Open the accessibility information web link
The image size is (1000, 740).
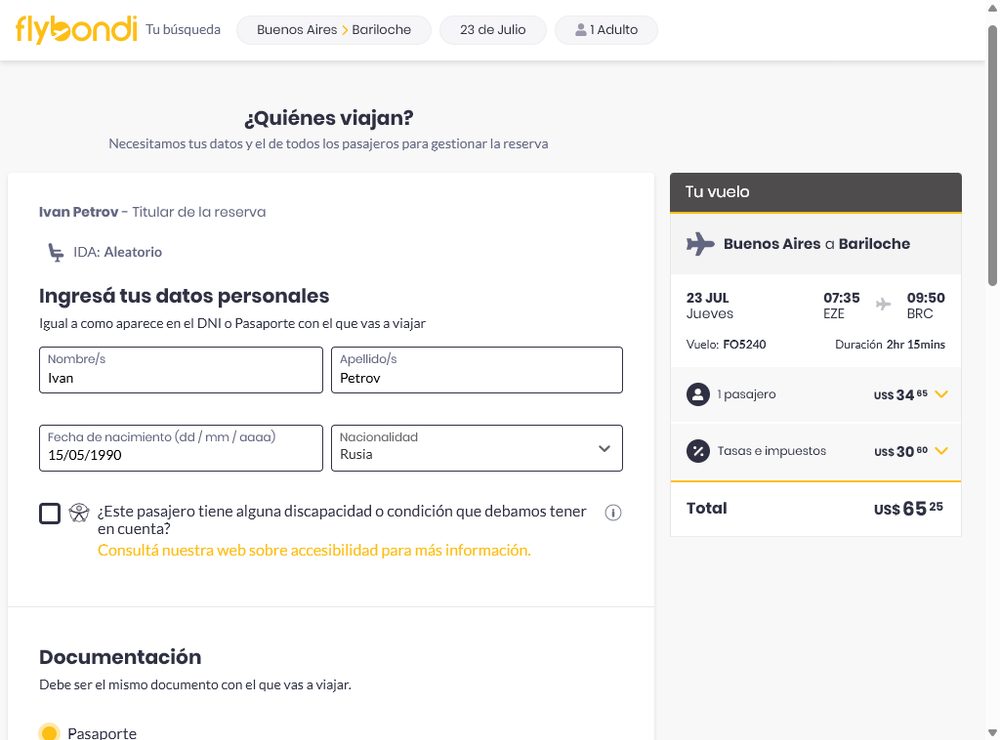314,550
